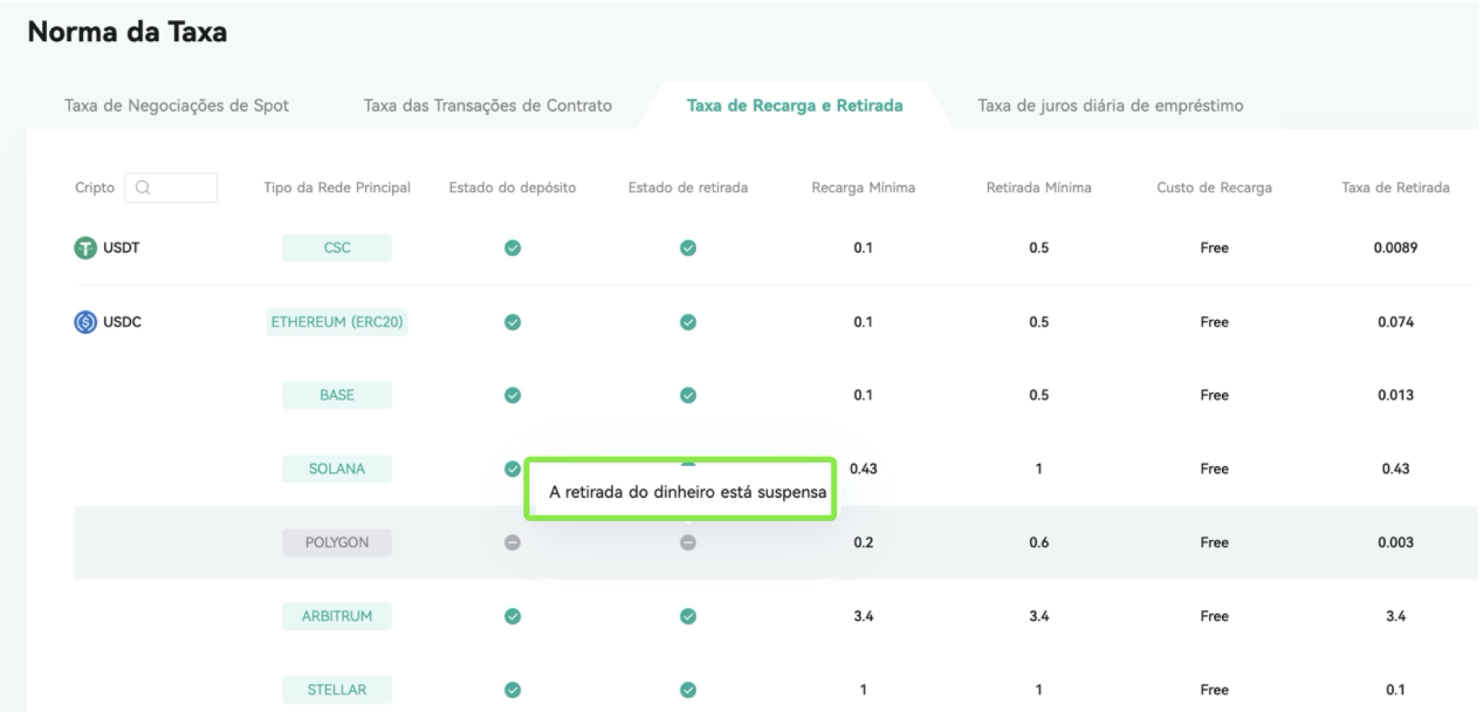
Task: Click the POLYGON deposit suspended icon
Action: (512, 543)
